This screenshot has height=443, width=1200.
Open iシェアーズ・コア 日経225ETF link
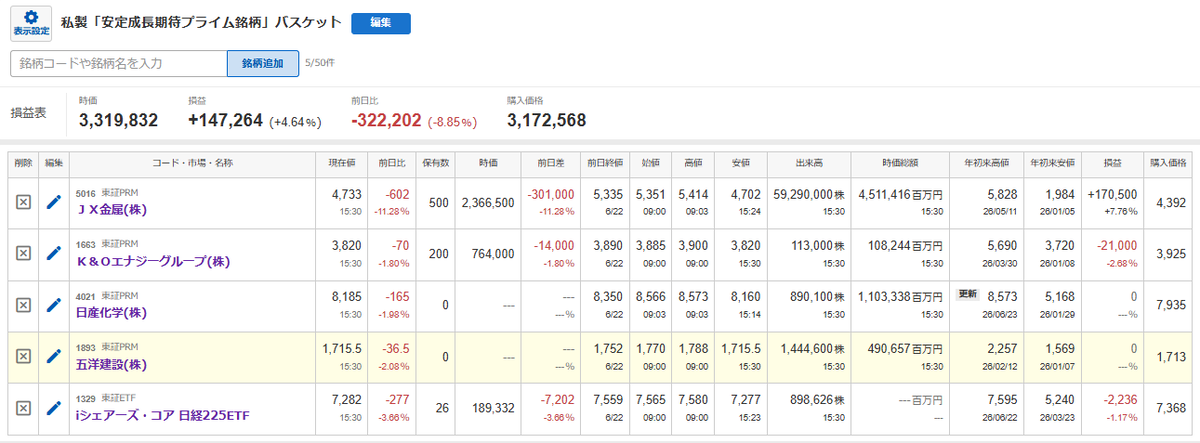click(164, 415)
